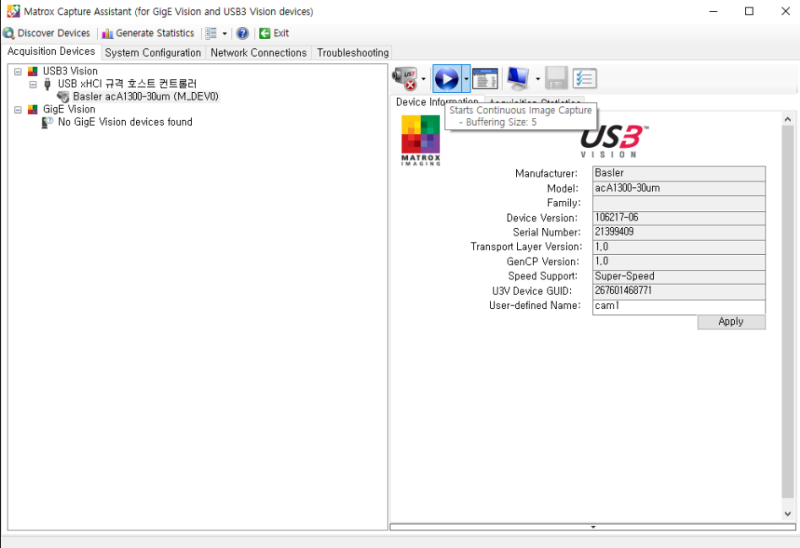
Task: Select the Device Information tab
Action: (420, 102)
